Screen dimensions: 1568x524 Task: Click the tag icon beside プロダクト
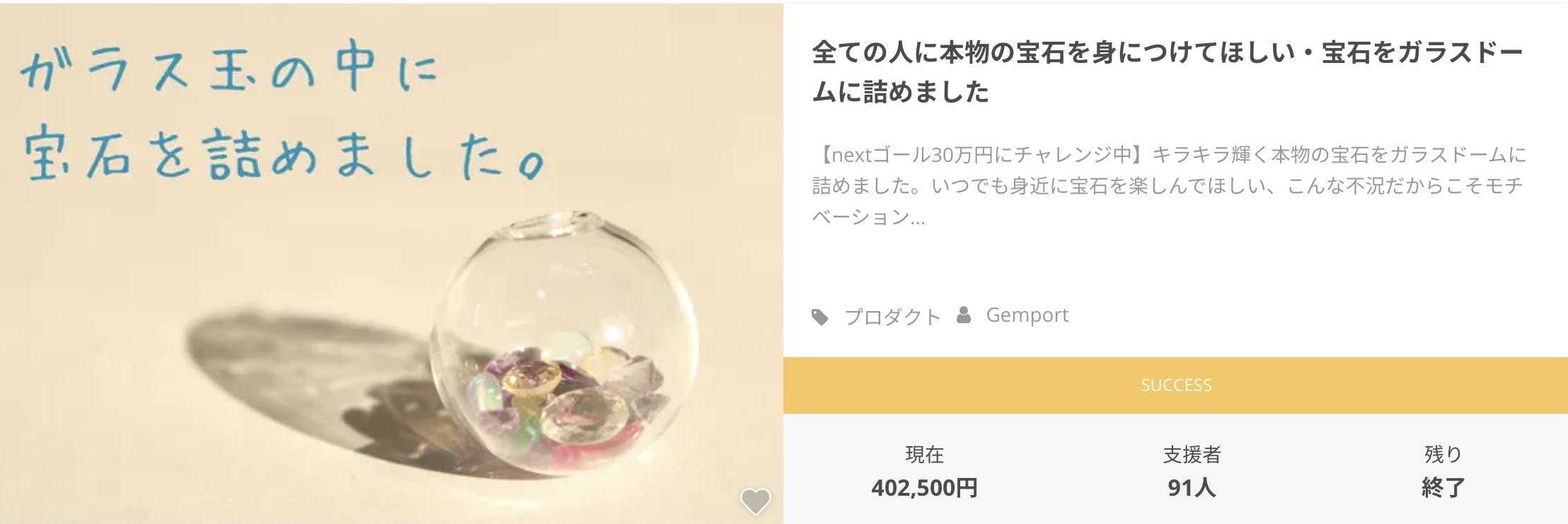point(820,317)
